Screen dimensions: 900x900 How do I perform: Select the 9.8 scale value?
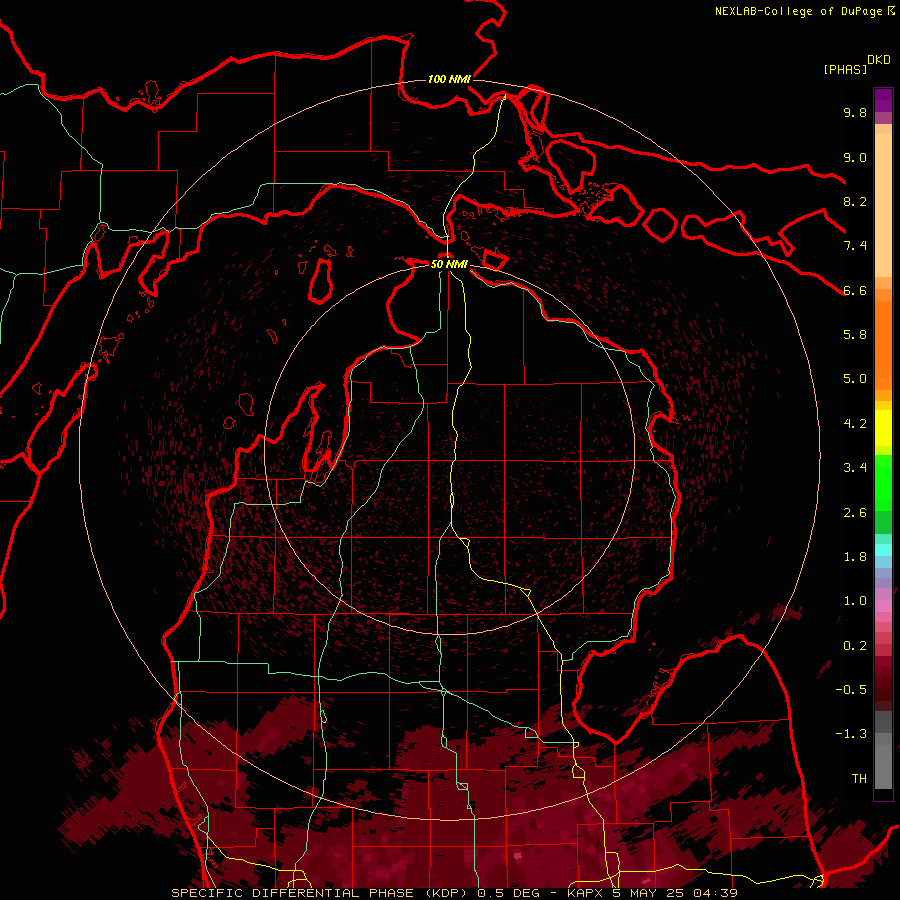pyautogui.click(x=855, y=112)
